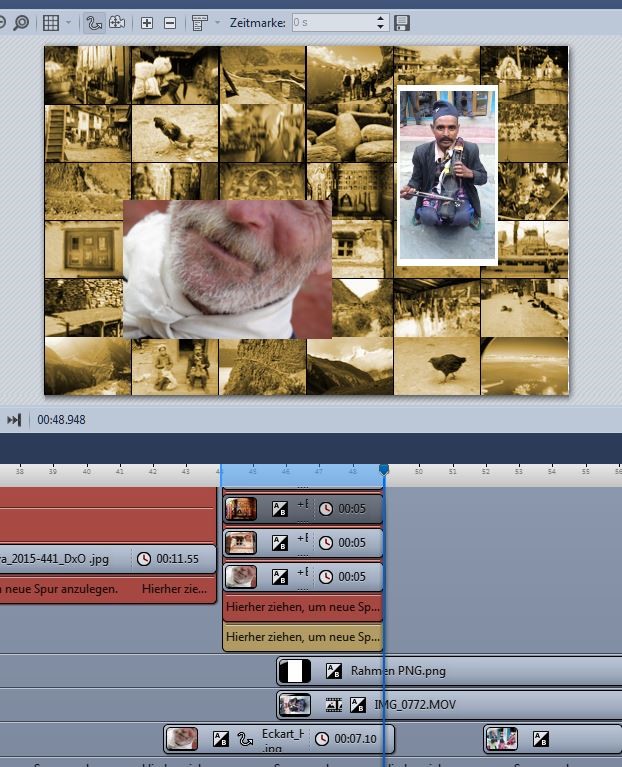Click the motion path icon on Eckart clip
This screenshot has width=622, height=767.
[x=245, y=740]
